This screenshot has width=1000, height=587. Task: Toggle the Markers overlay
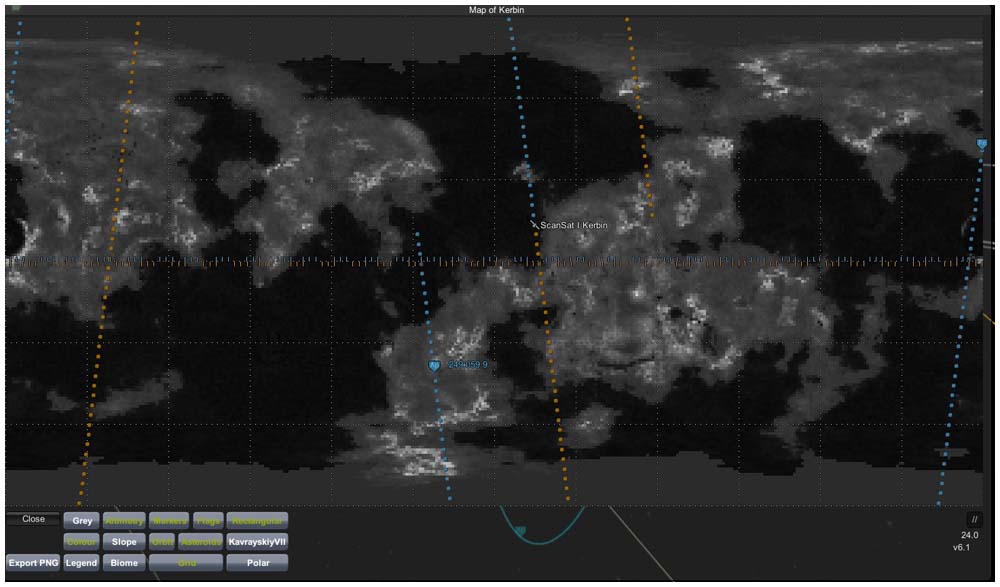tap(169, 521)
